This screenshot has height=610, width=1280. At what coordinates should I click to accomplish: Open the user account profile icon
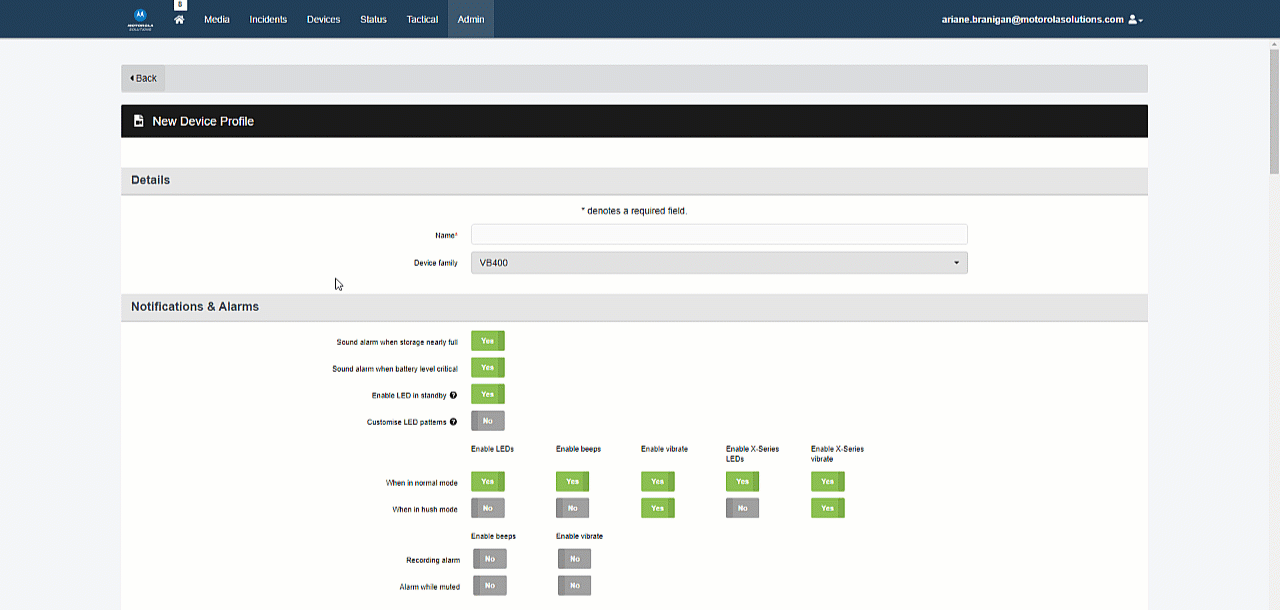(1134, 19)
